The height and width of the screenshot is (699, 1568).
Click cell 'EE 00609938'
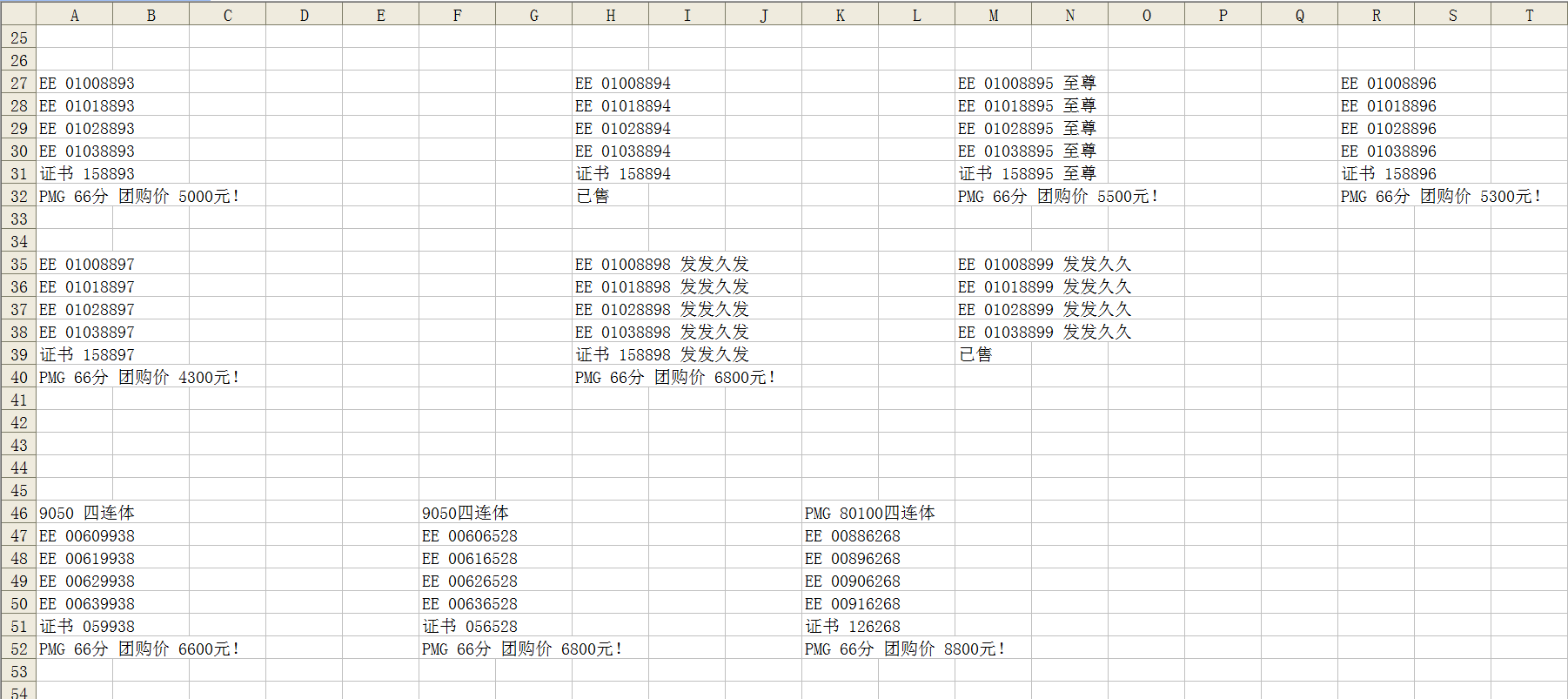pos(87,535)
